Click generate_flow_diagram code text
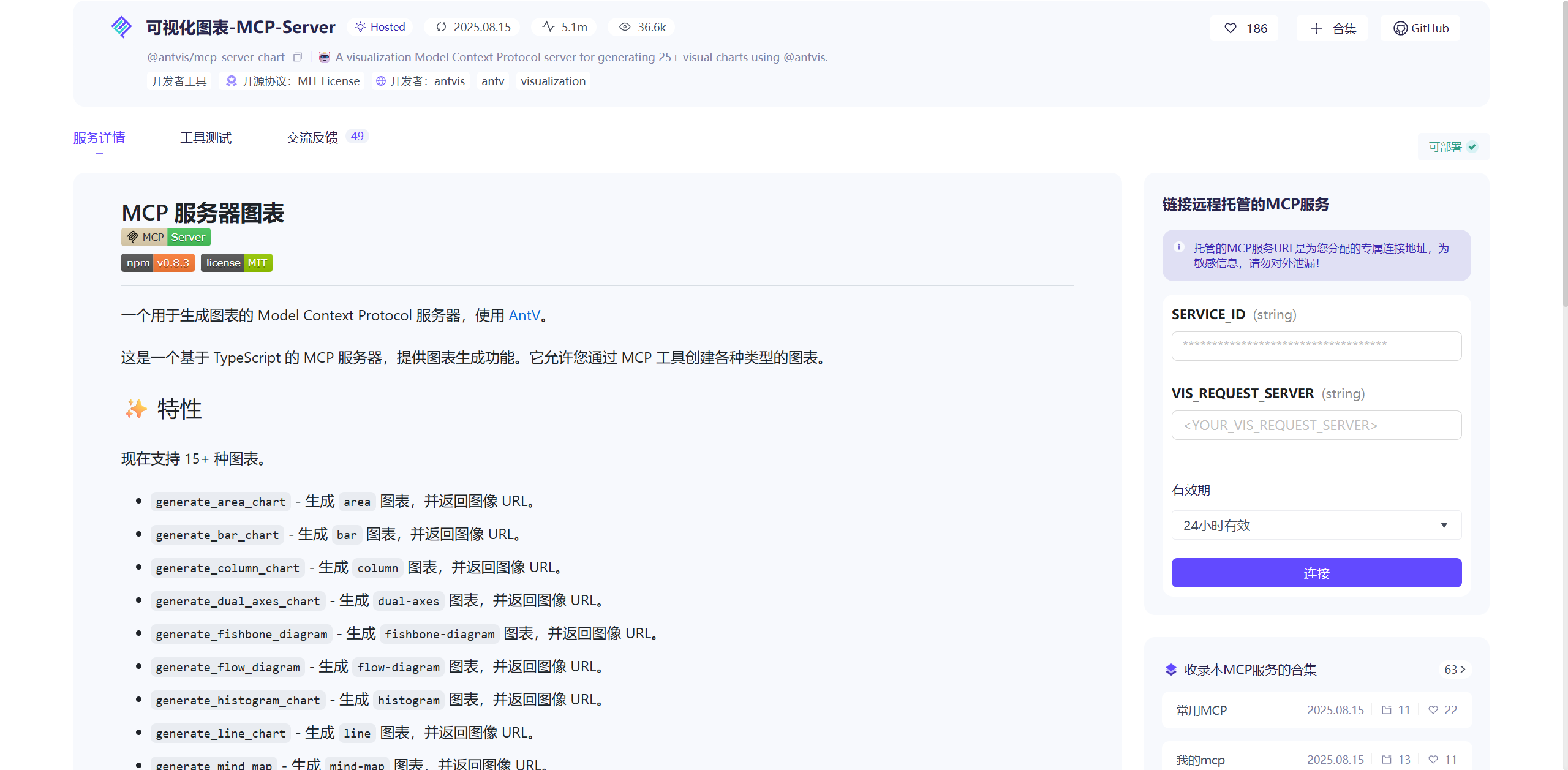1568x770 pixels. coord(228,667)
